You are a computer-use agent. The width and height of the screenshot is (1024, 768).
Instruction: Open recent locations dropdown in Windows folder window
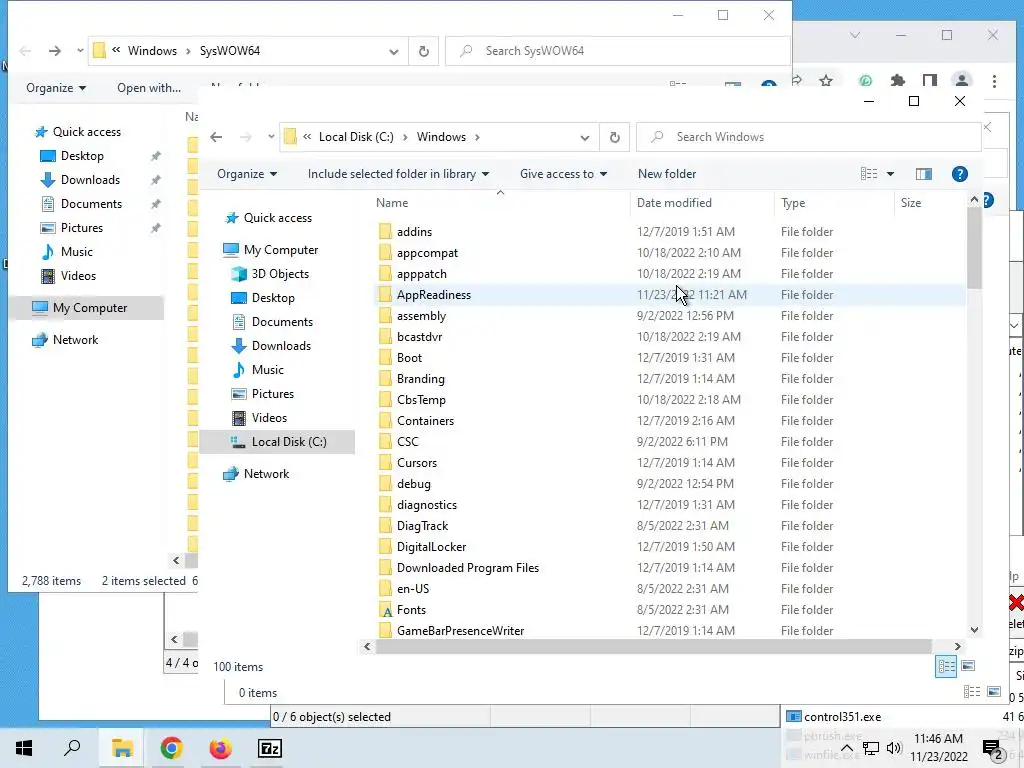click(x=271, y=136)
